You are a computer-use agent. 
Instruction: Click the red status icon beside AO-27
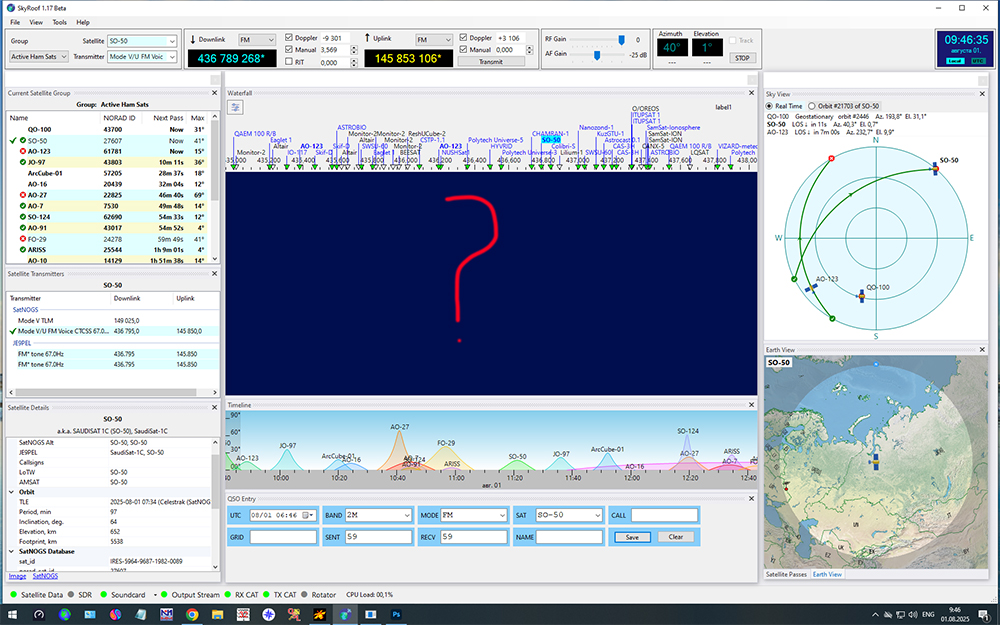tap(23, 195)
